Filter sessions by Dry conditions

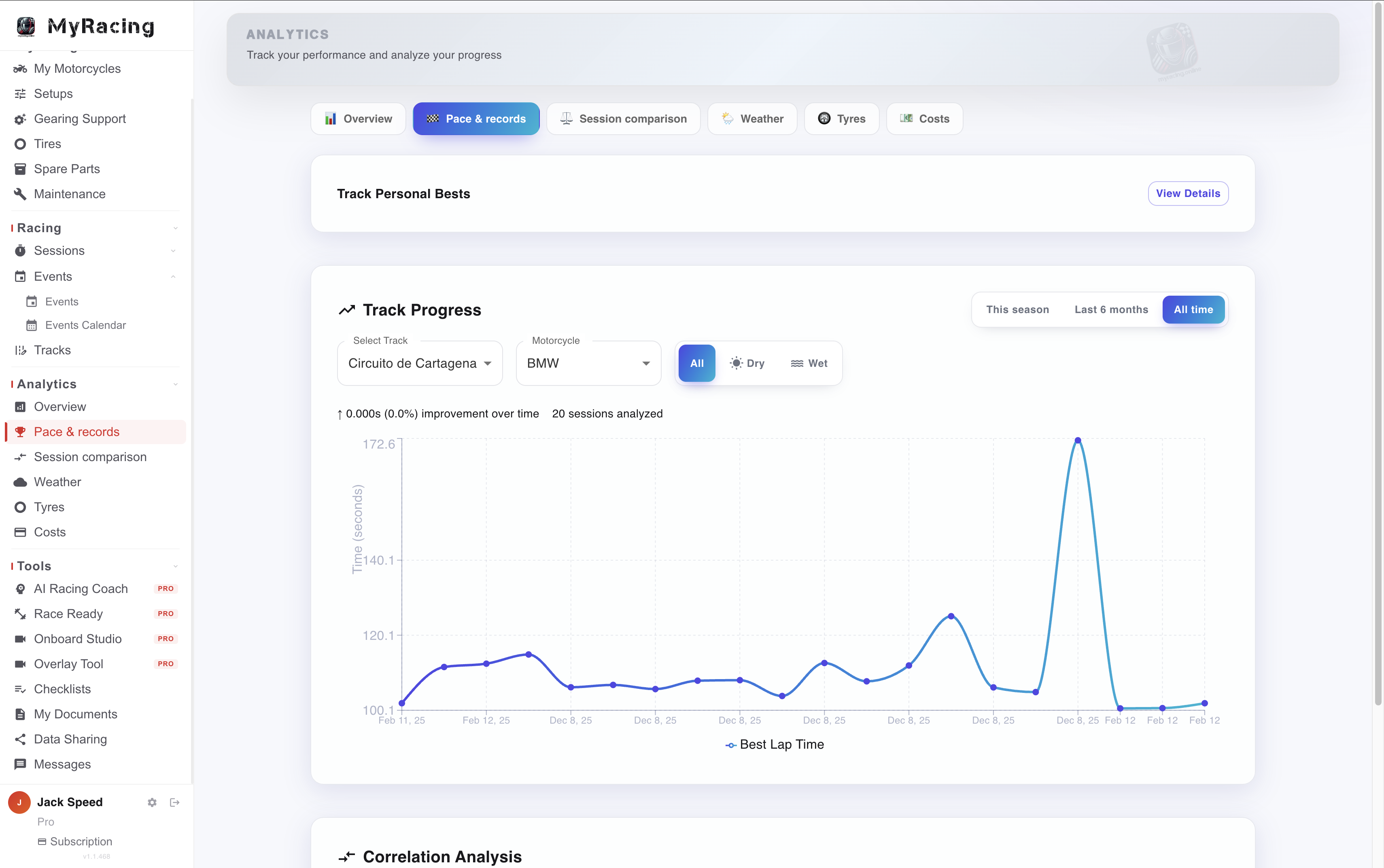(x=747, y=363)
